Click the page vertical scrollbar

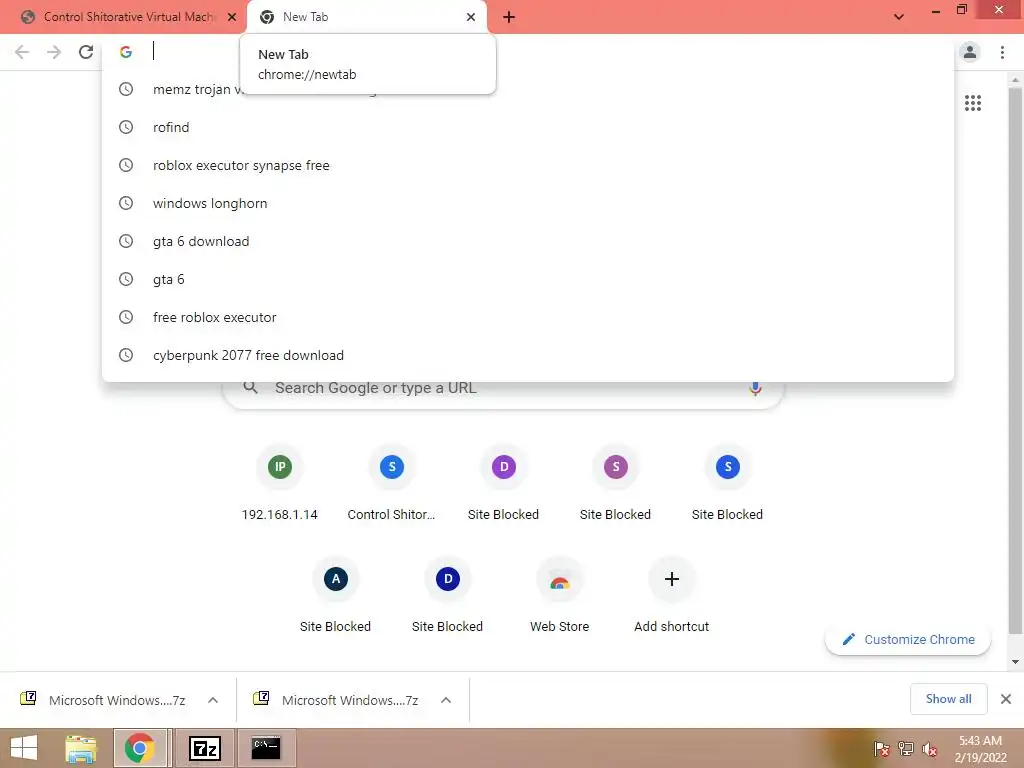[x=1015, y=359]
